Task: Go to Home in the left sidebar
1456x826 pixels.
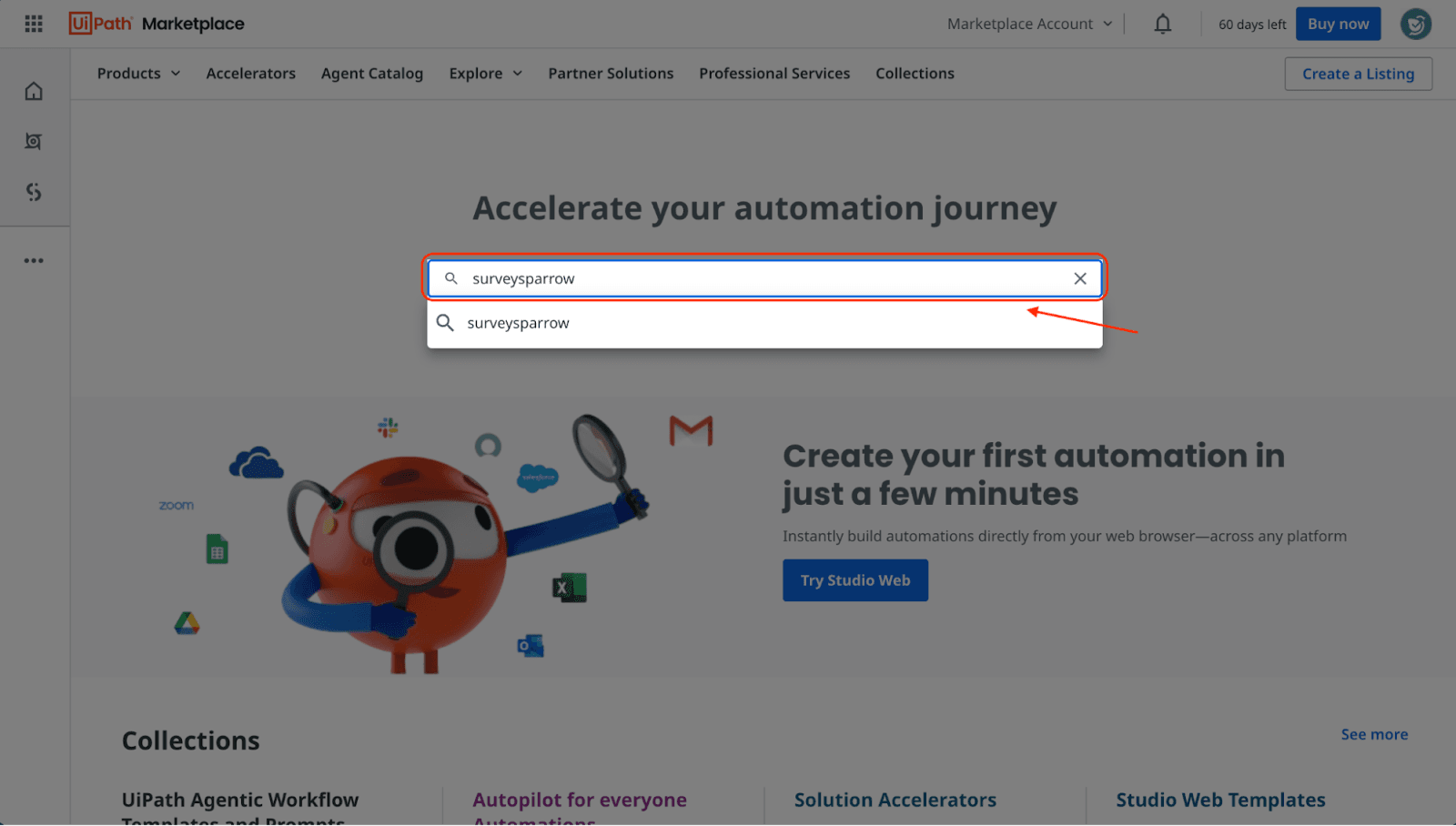Action: pos(34,91)
